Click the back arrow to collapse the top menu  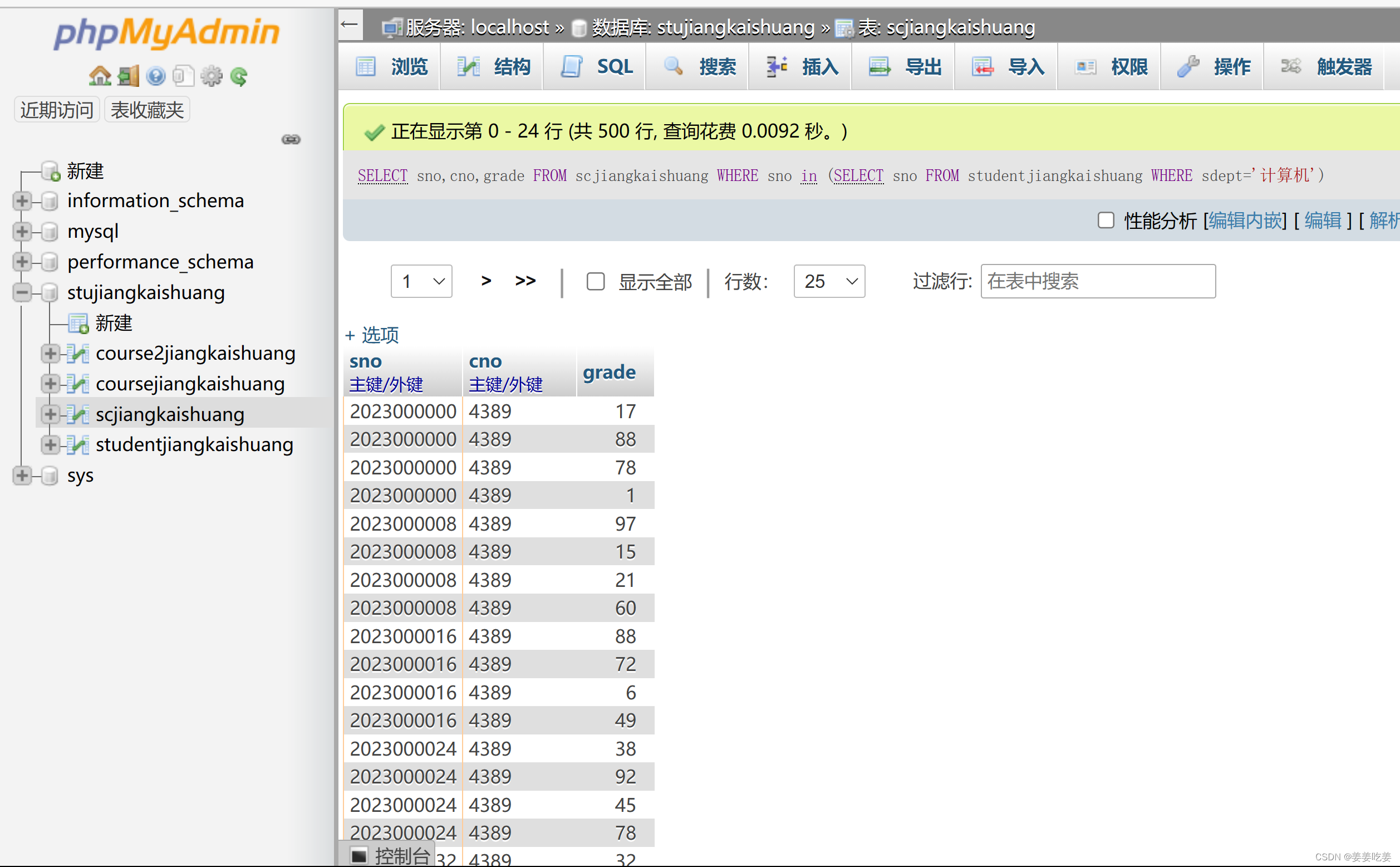[x=350, y=25]
